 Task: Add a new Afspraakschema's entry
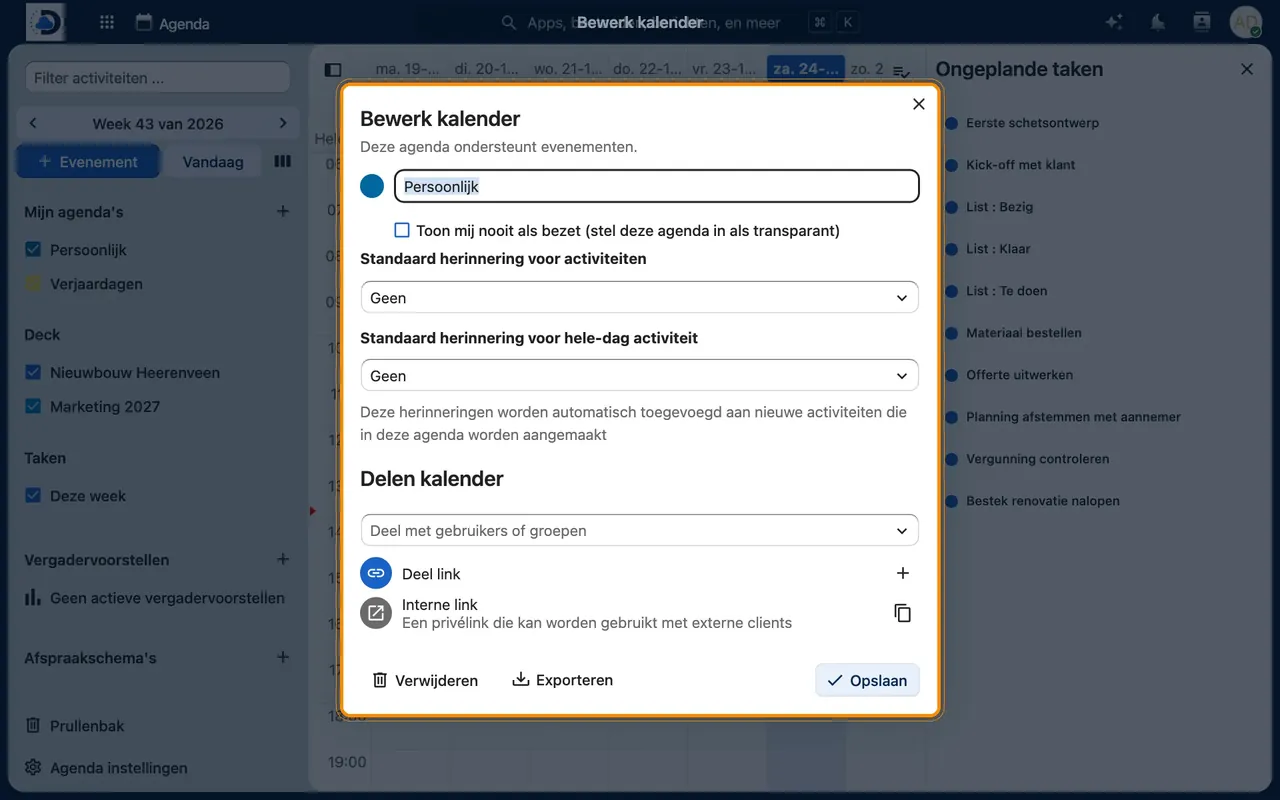point(283,657)
